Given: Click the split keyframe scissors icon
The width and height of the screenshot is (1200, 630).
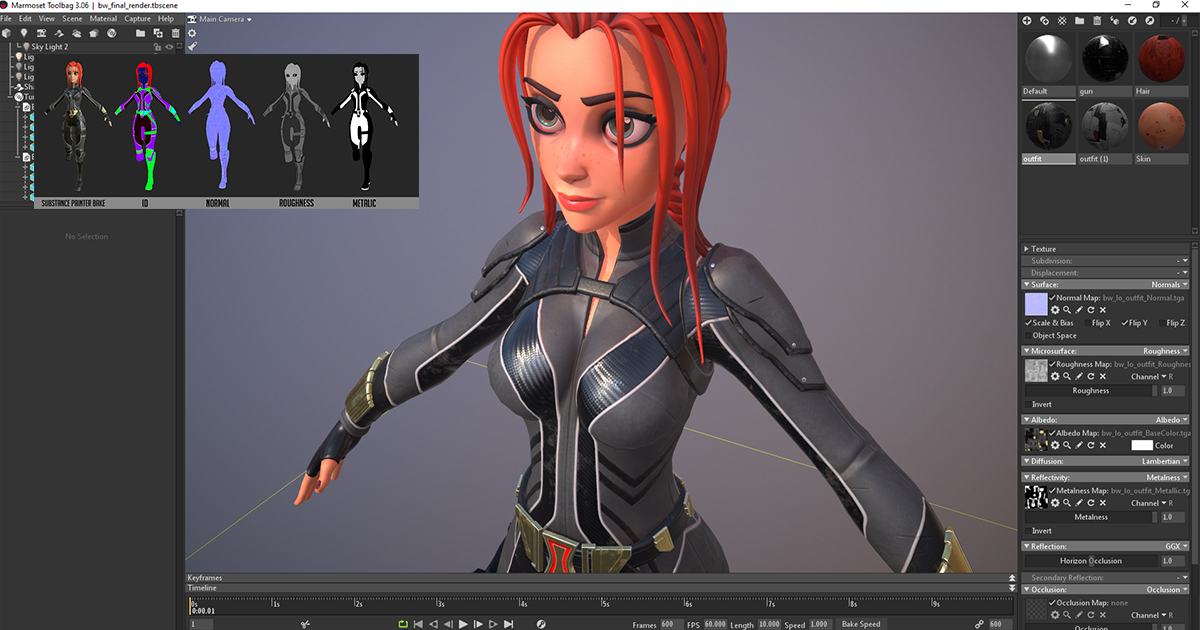Looking at the screenshot, I should point(305,624).
